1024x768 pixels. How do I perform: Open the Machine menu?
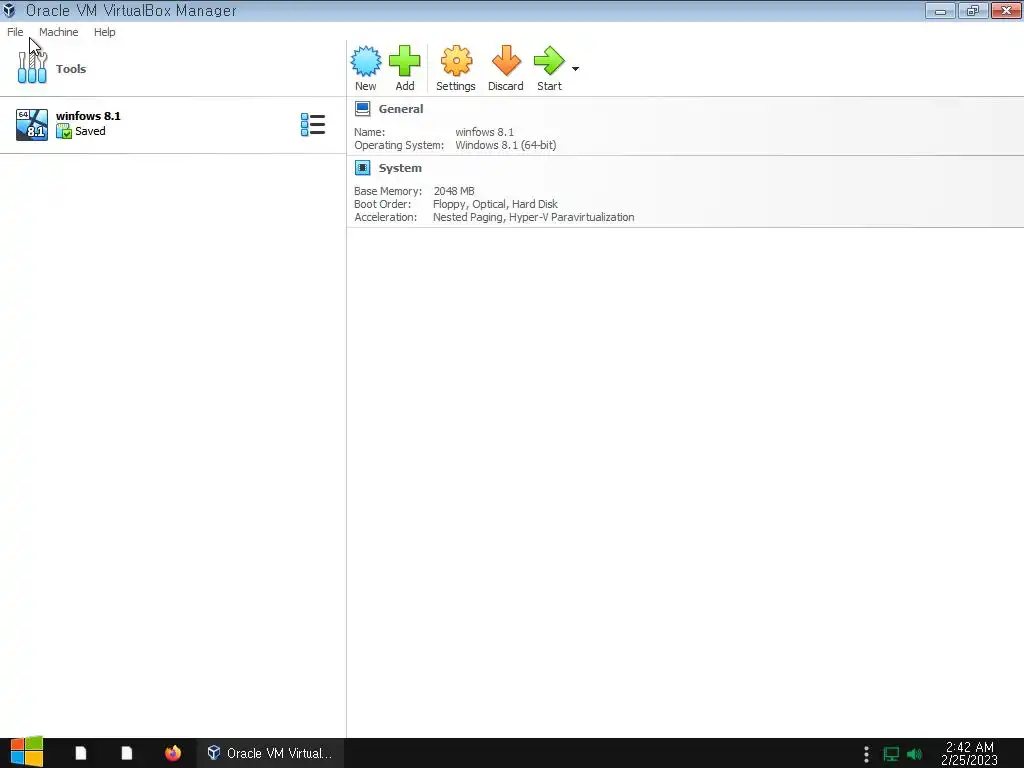click(59, 32)
